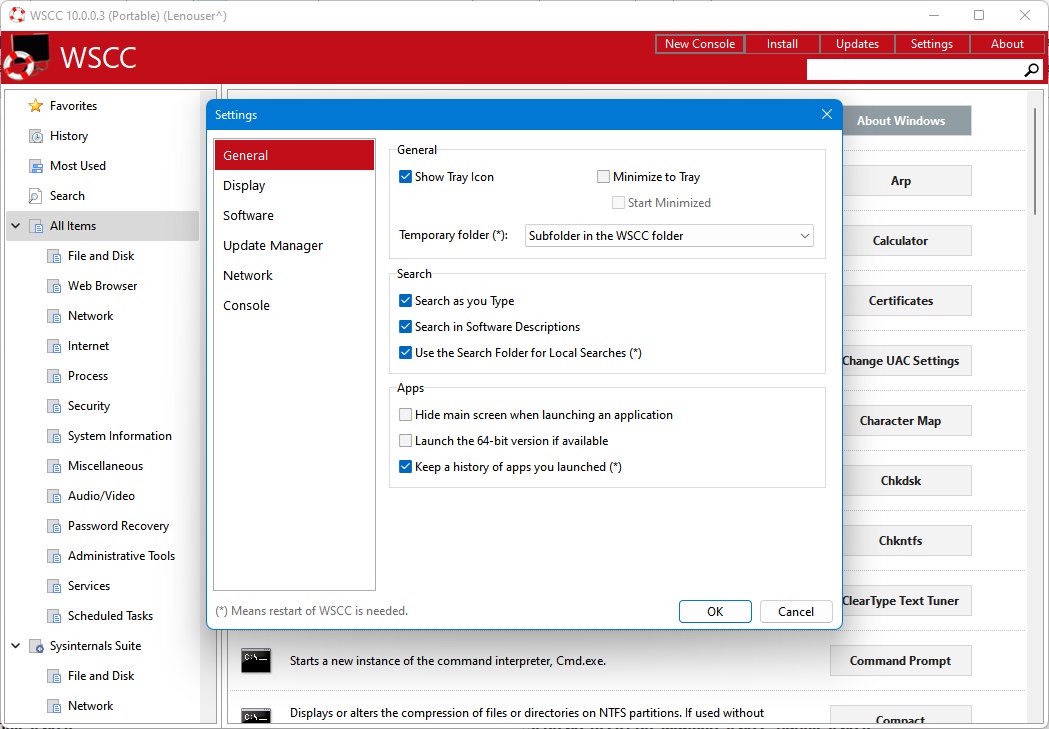
Task: Enable Minimize to Tray checkbox
Action: pos(603,177)
